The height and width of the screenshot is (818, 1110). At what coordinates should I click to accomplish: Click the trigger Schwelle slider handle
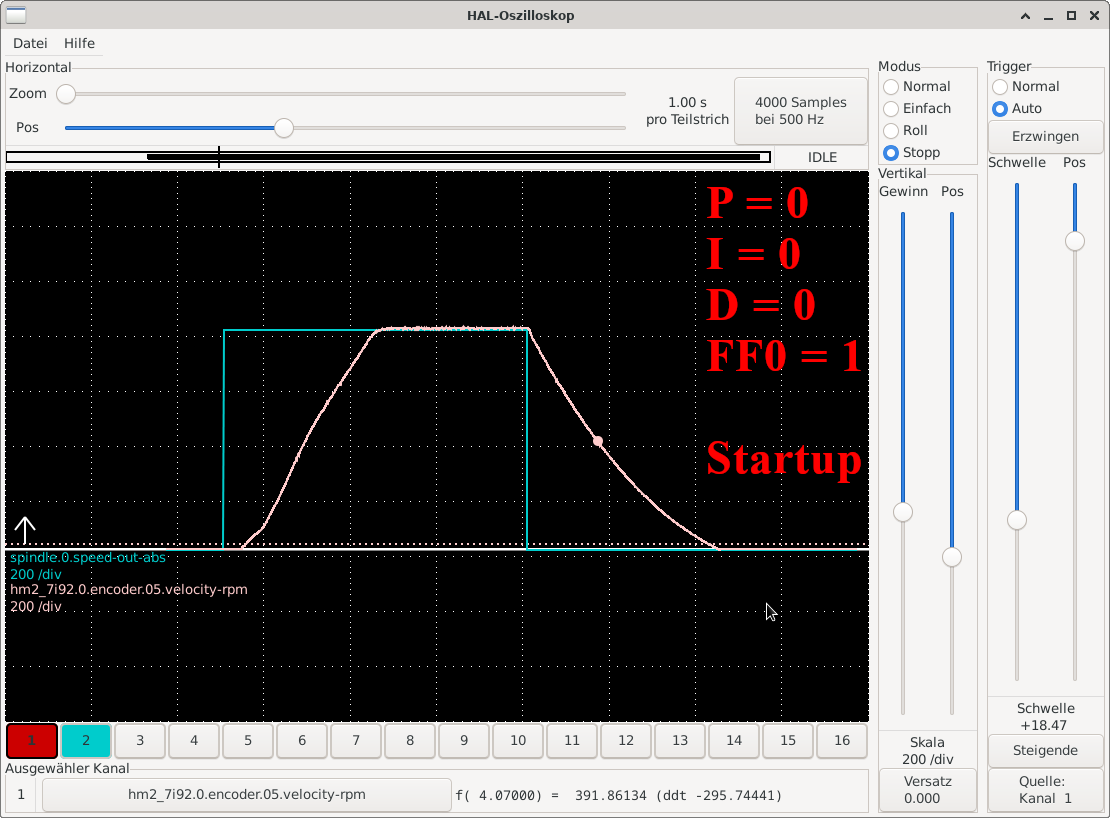pos(1017,520)
